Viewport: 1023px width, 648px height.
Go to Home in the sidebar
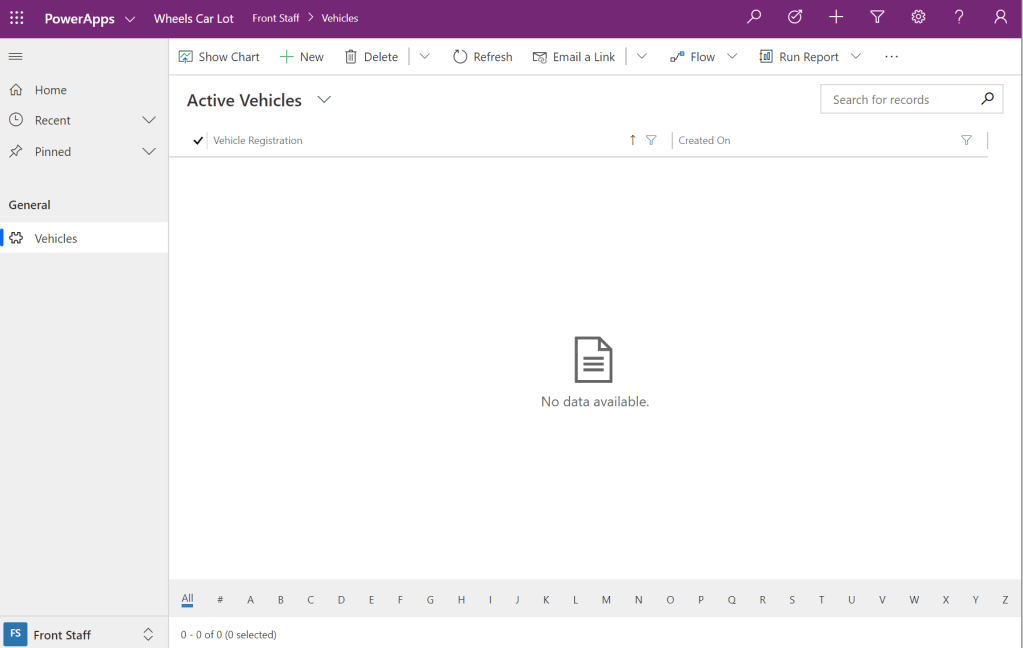click(x=50, y=90)
